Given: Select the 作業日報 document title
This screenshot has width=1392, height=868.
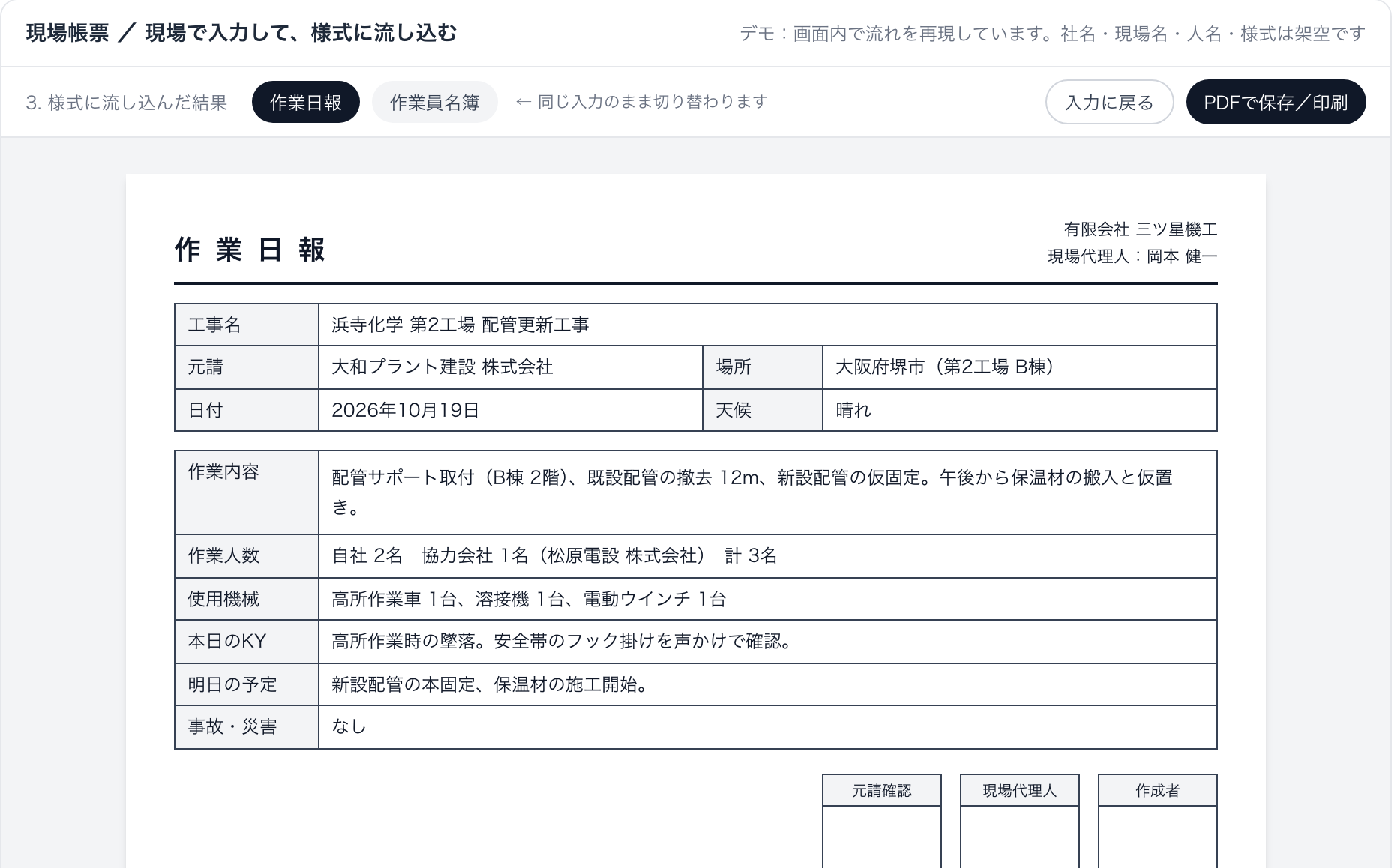Looking at the screenshot, I should (250, 250).
